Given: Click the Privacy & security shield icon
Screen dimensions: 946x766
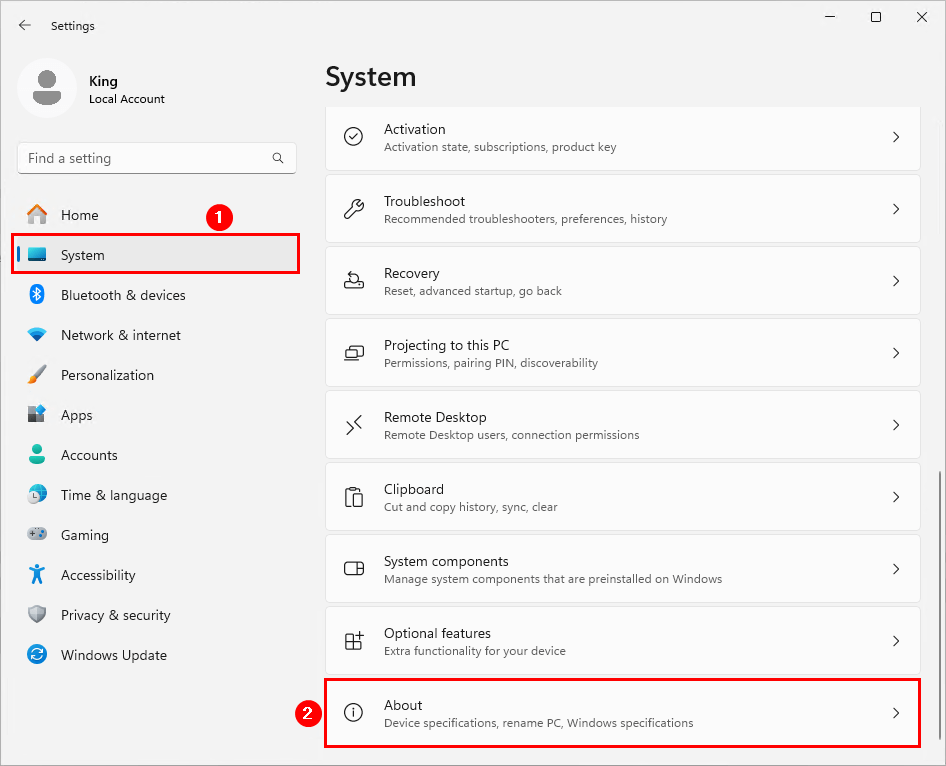Looking at the screenshot, I should (x=37, y=615).
